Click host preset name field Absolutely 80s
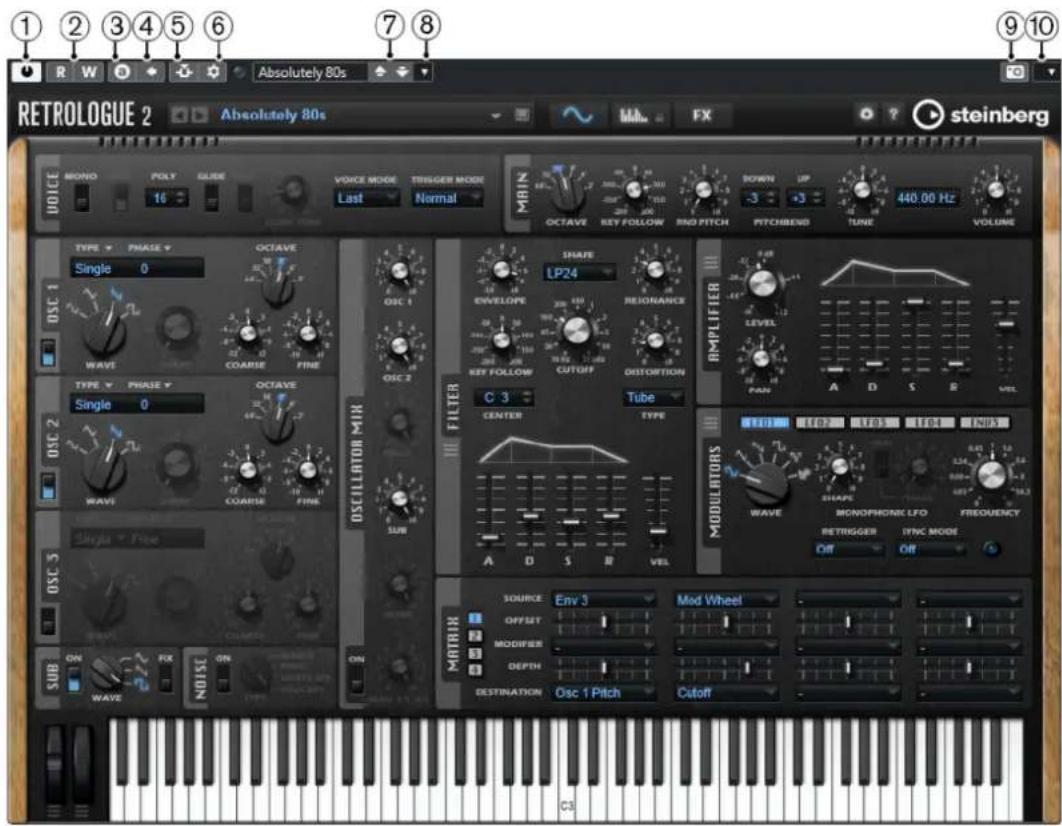 coord(311,72)
